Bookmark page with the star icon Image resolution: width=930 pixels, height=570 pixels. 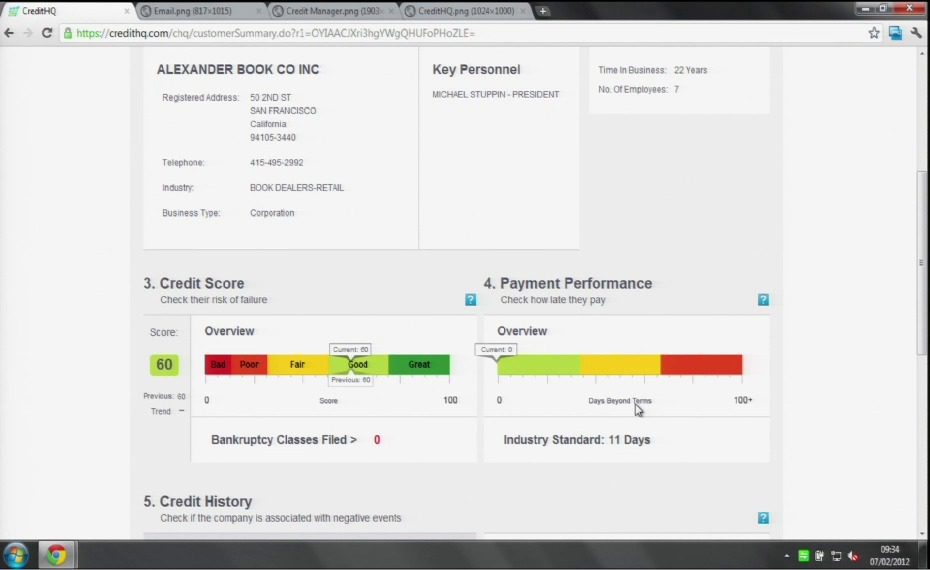(874, 33)
